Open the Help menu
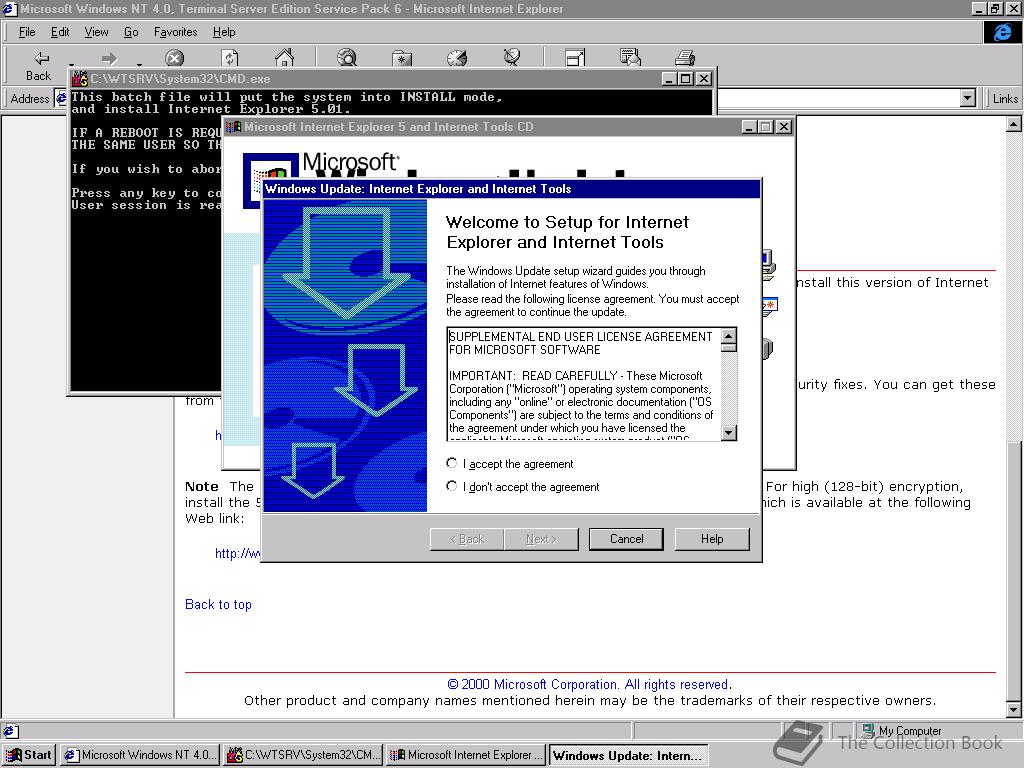Viewport: 1024px width, 768px height. 224,32
